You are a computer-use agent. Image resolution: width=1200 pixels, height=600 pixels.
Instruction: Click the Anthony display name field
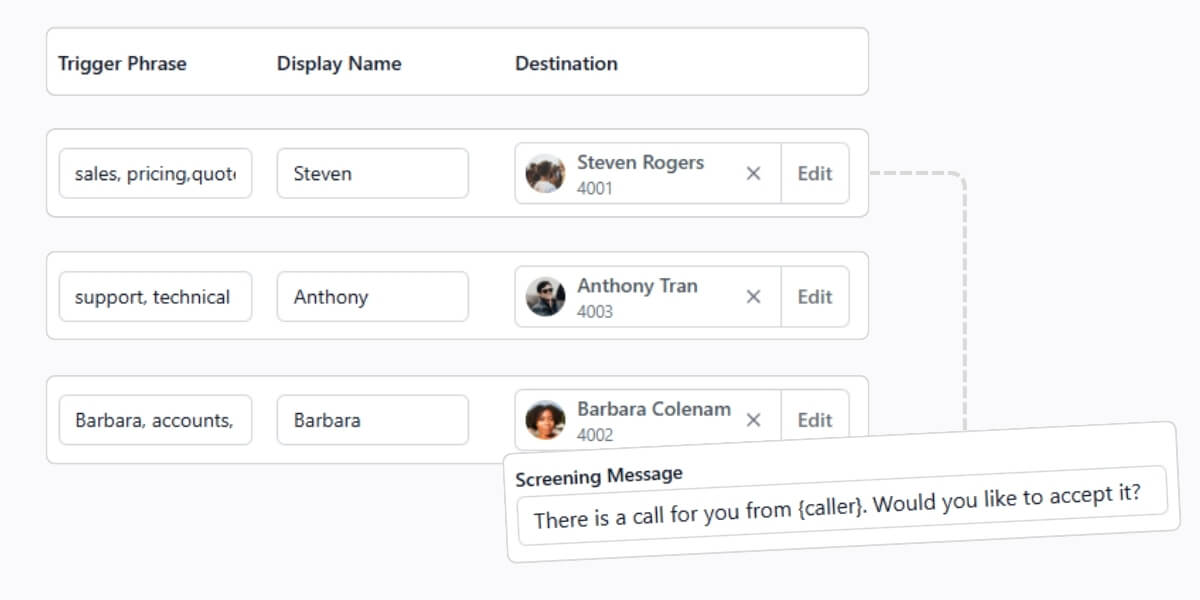pyautogui.click(x=372, y=296)
